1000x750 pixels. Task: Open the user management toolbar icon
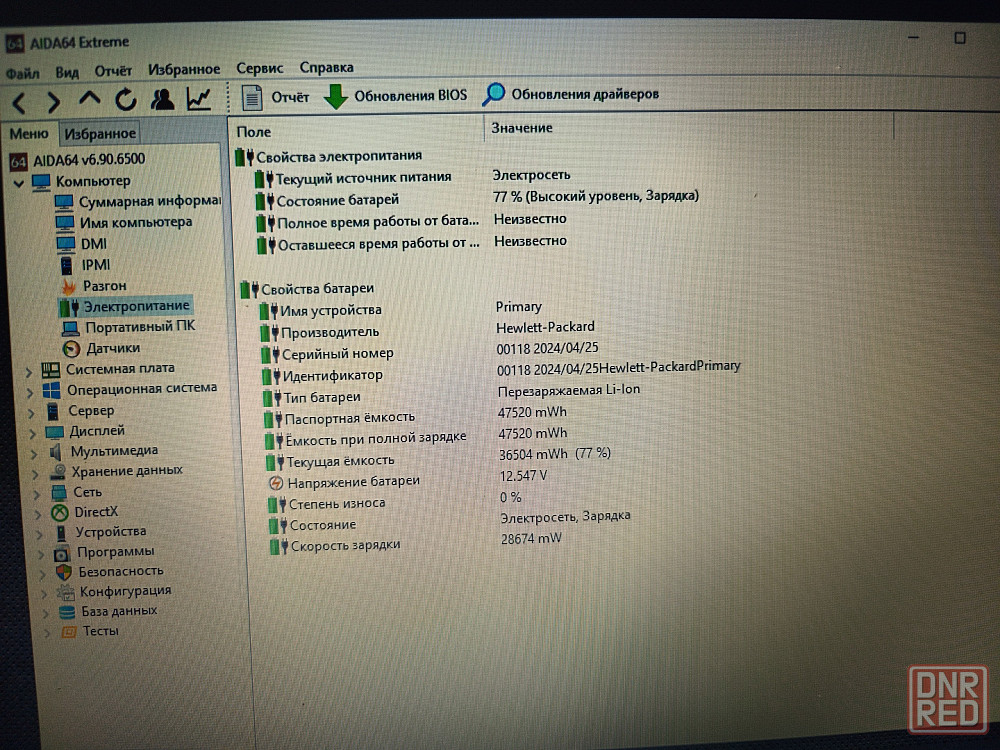tap(162, 99)
